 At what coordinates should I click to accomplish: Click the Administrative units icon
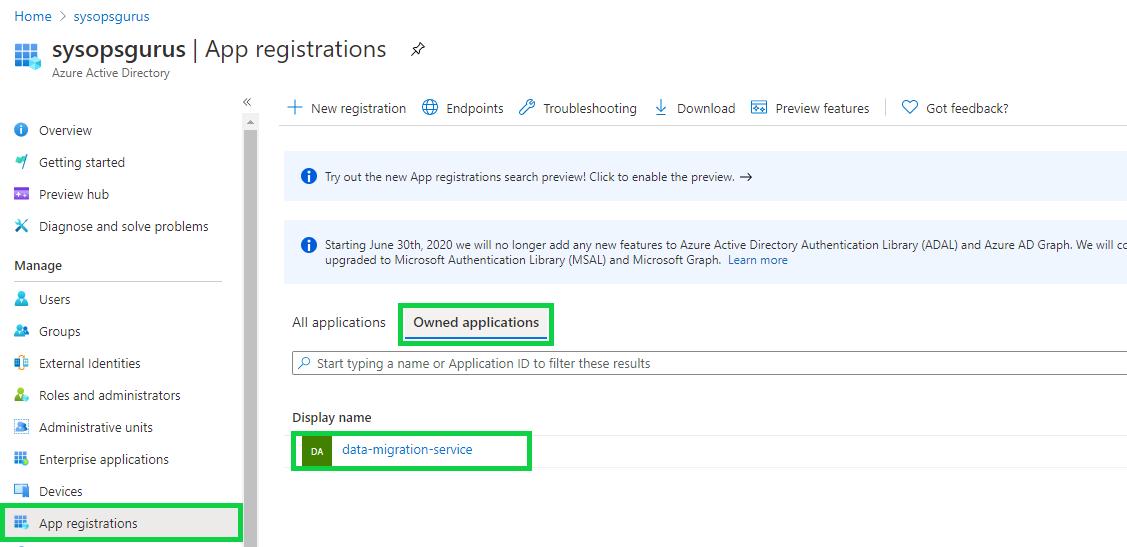pyautogui.click(x=22, y=427)
